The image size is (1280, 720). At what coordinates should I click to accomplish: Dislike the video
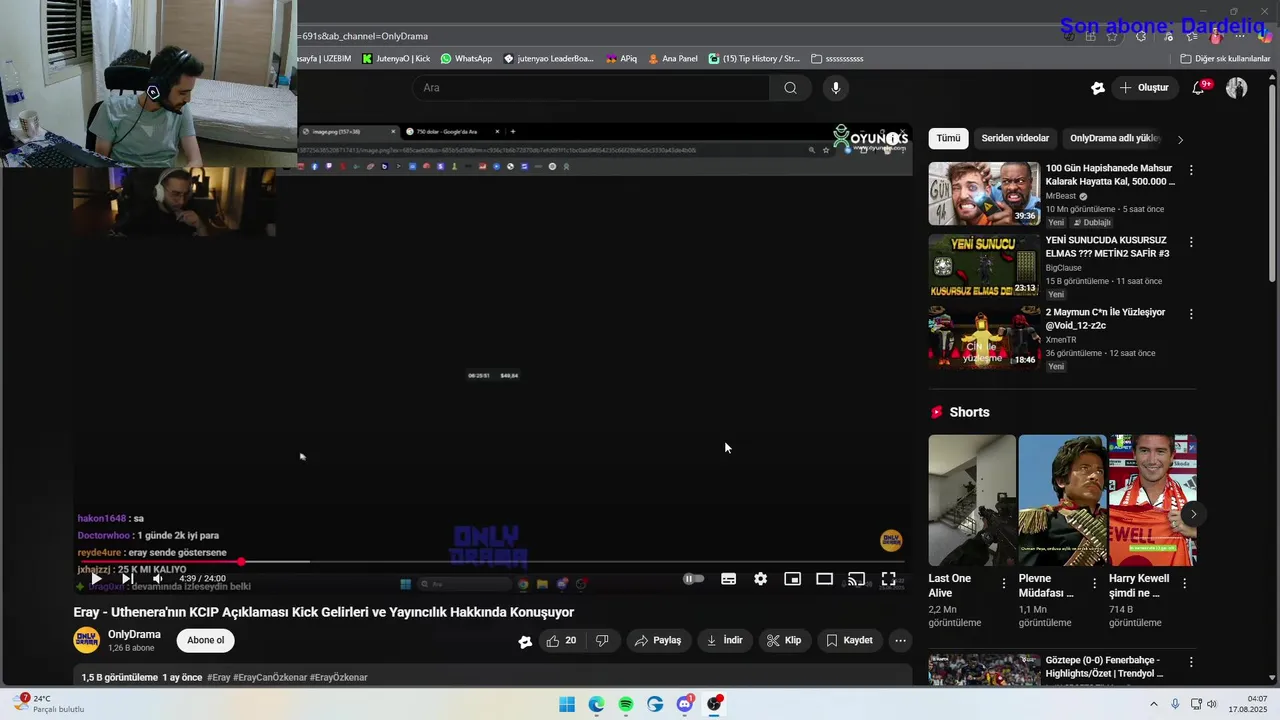(x=602, y=640)
